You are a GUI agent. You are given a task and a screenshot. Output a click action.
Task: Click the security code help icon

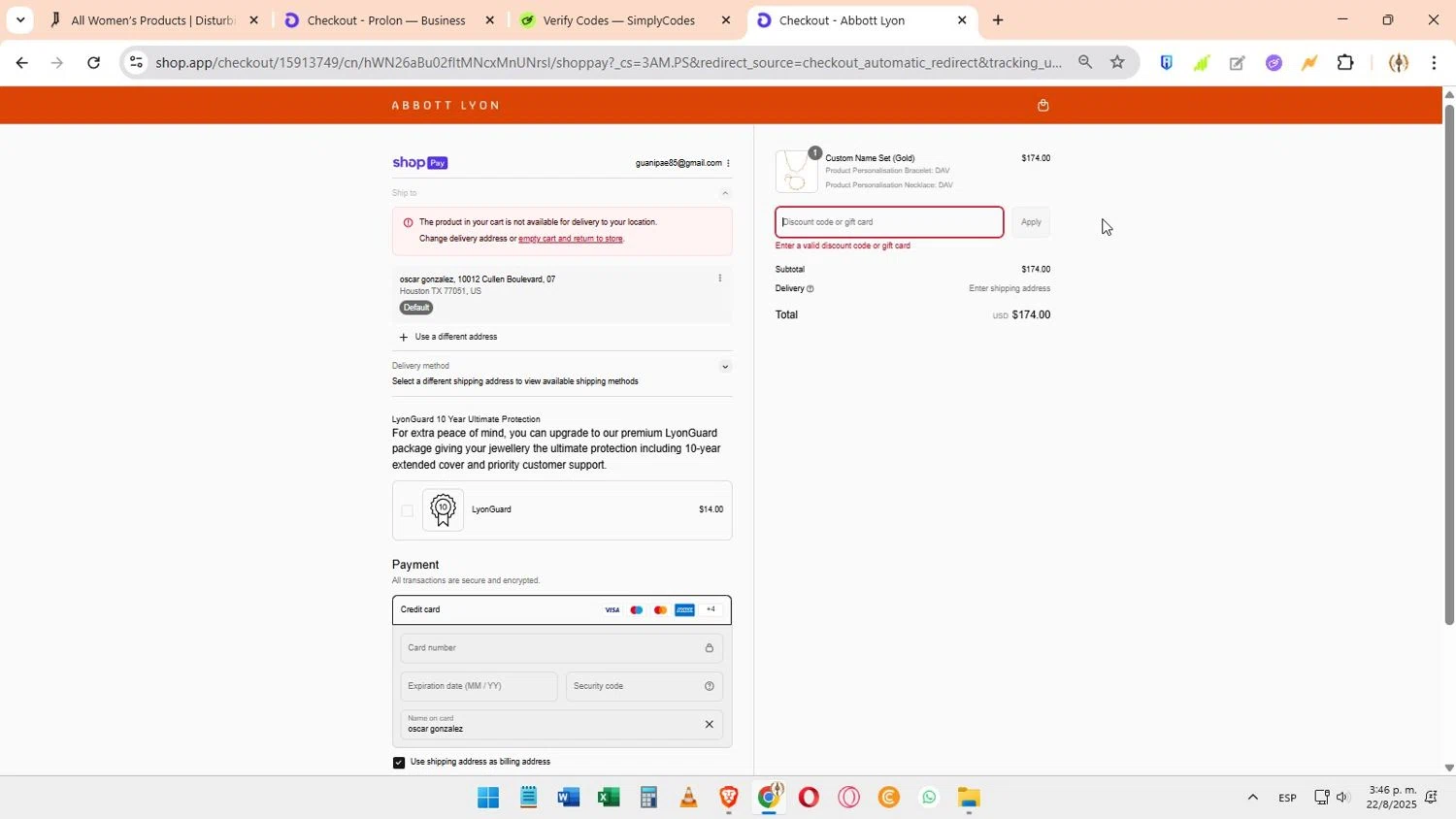tap(710, 686)
